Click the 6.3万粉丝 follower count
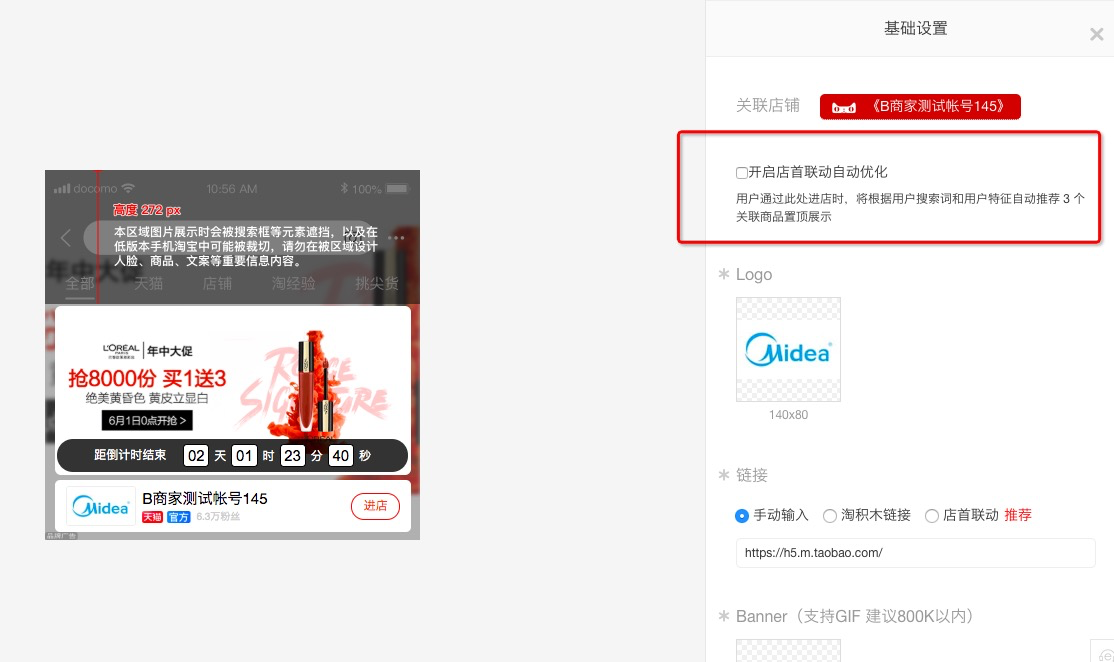 (x=218, y=517)
